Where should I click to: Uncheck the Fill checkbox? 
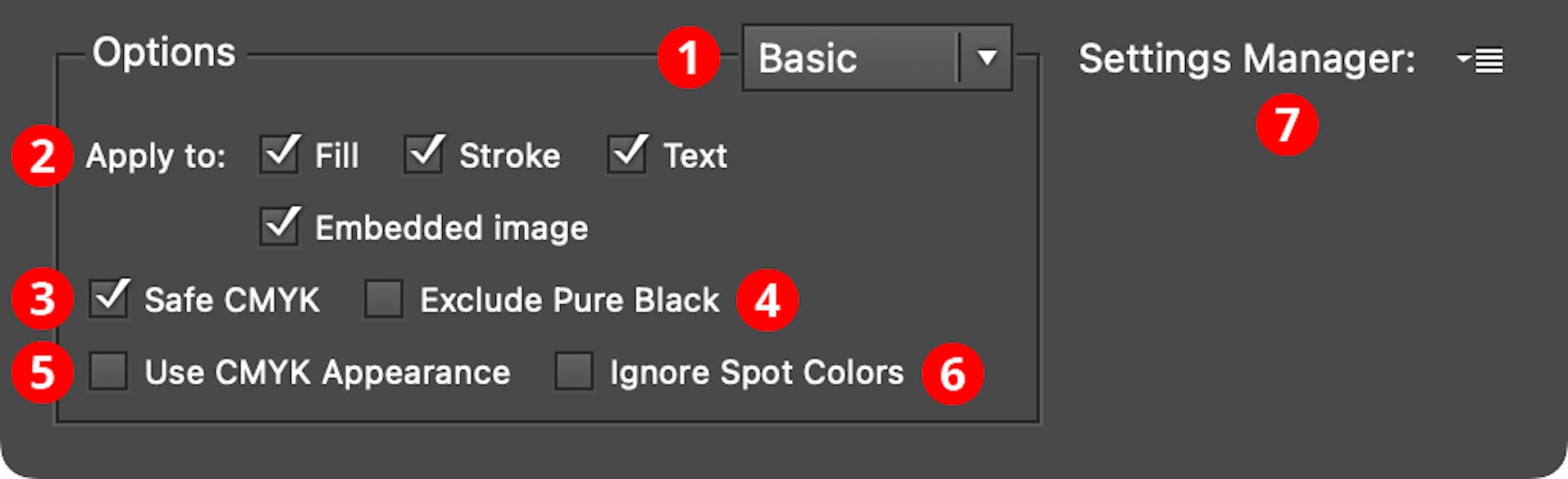pyautogui.click(x=279, y=154)
